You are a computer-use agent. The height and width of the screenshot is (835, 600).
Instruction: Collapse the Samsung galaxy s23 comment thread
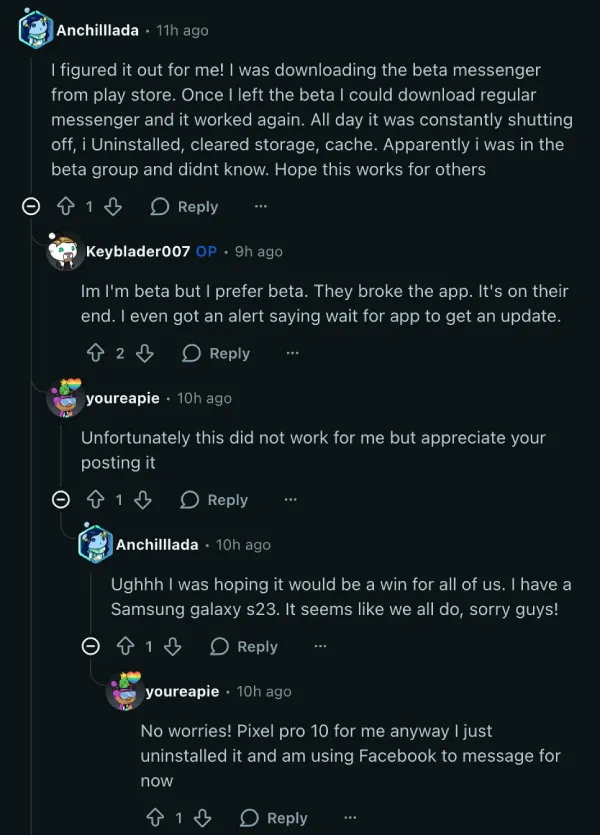click(90, 646)
